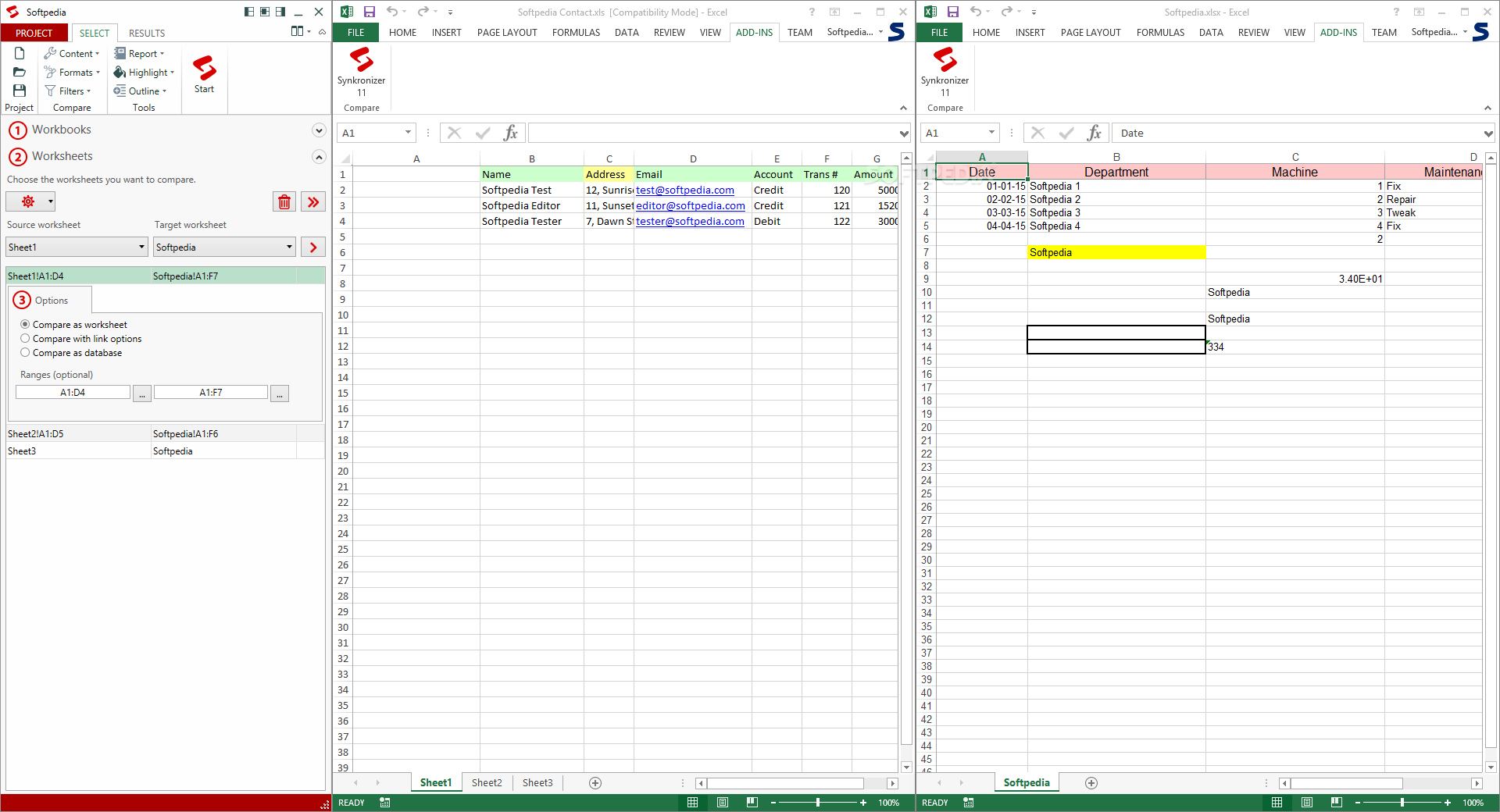Open the PROJECT tab
The image size is (1500, 812).
coord(34,33)
